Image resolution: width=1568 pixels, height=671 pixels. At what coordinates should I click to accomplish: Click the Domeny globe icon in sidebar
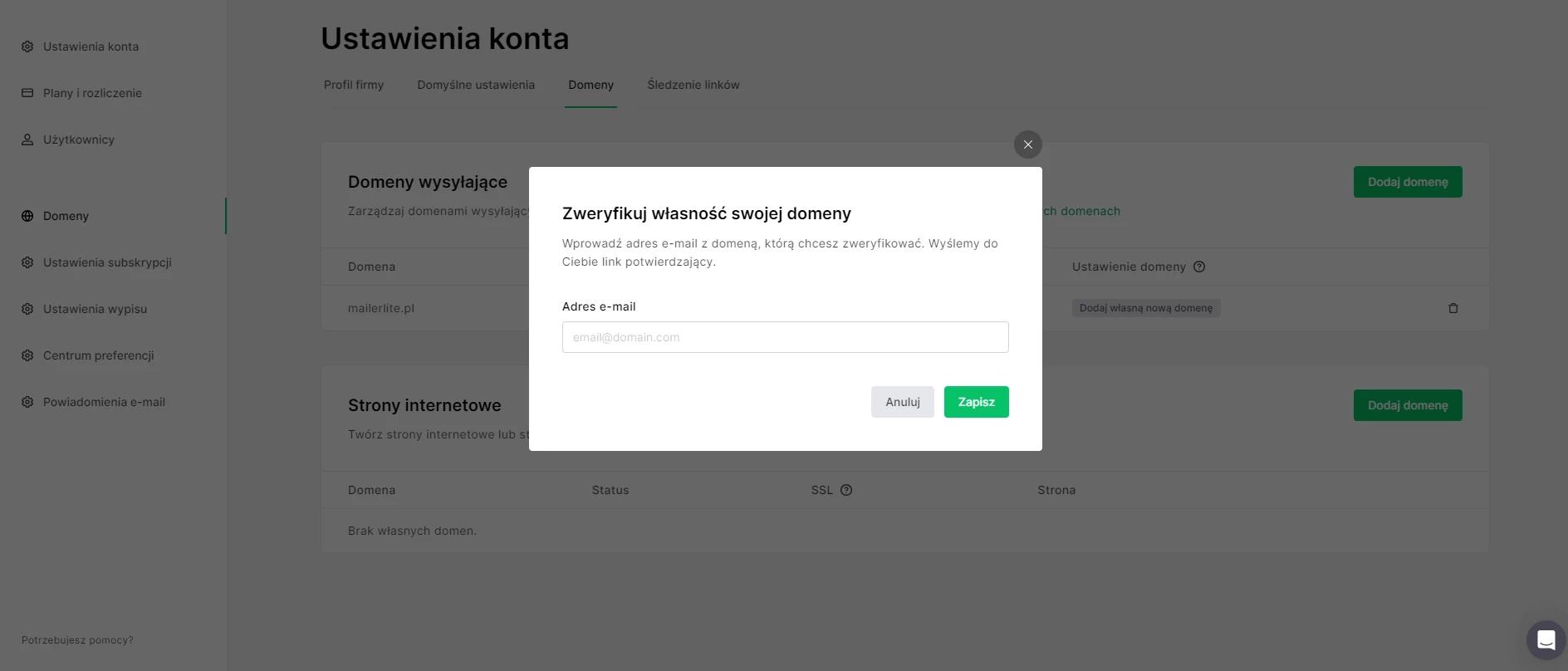27,216
